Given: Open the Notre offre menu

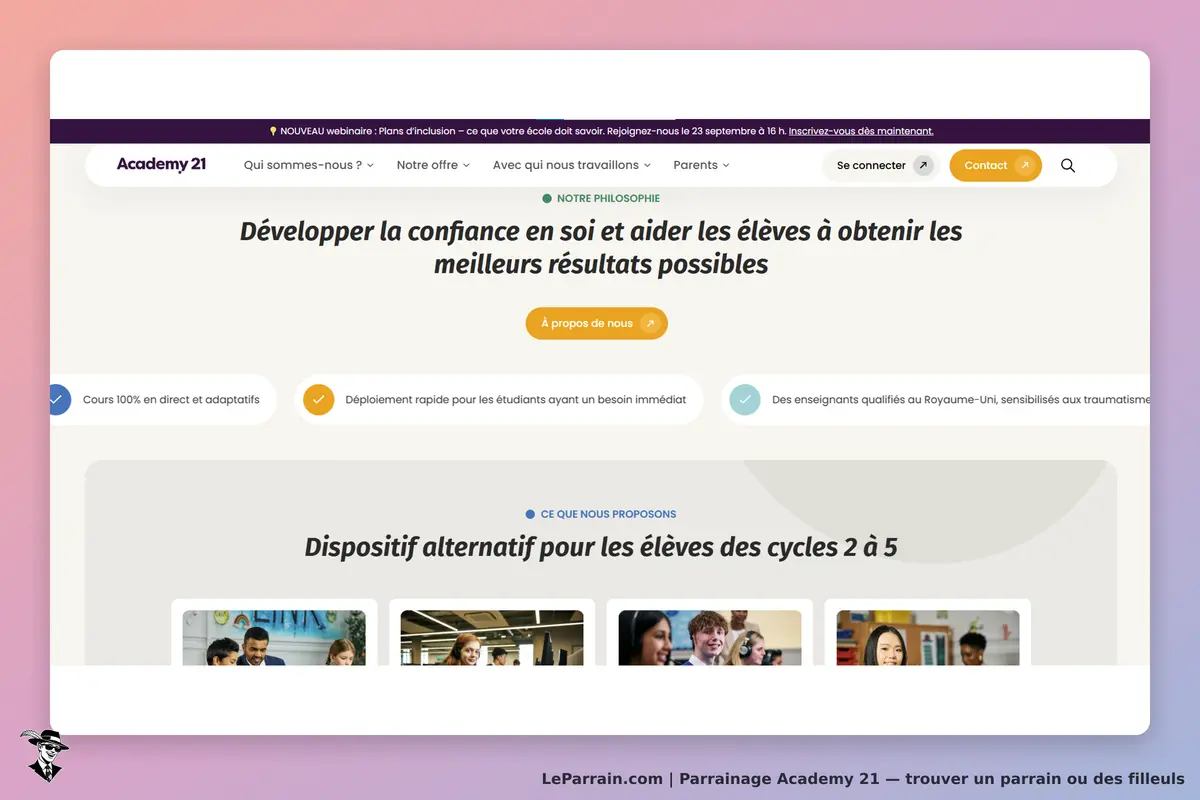Looking at the screenshot, I should pos(433,166).
